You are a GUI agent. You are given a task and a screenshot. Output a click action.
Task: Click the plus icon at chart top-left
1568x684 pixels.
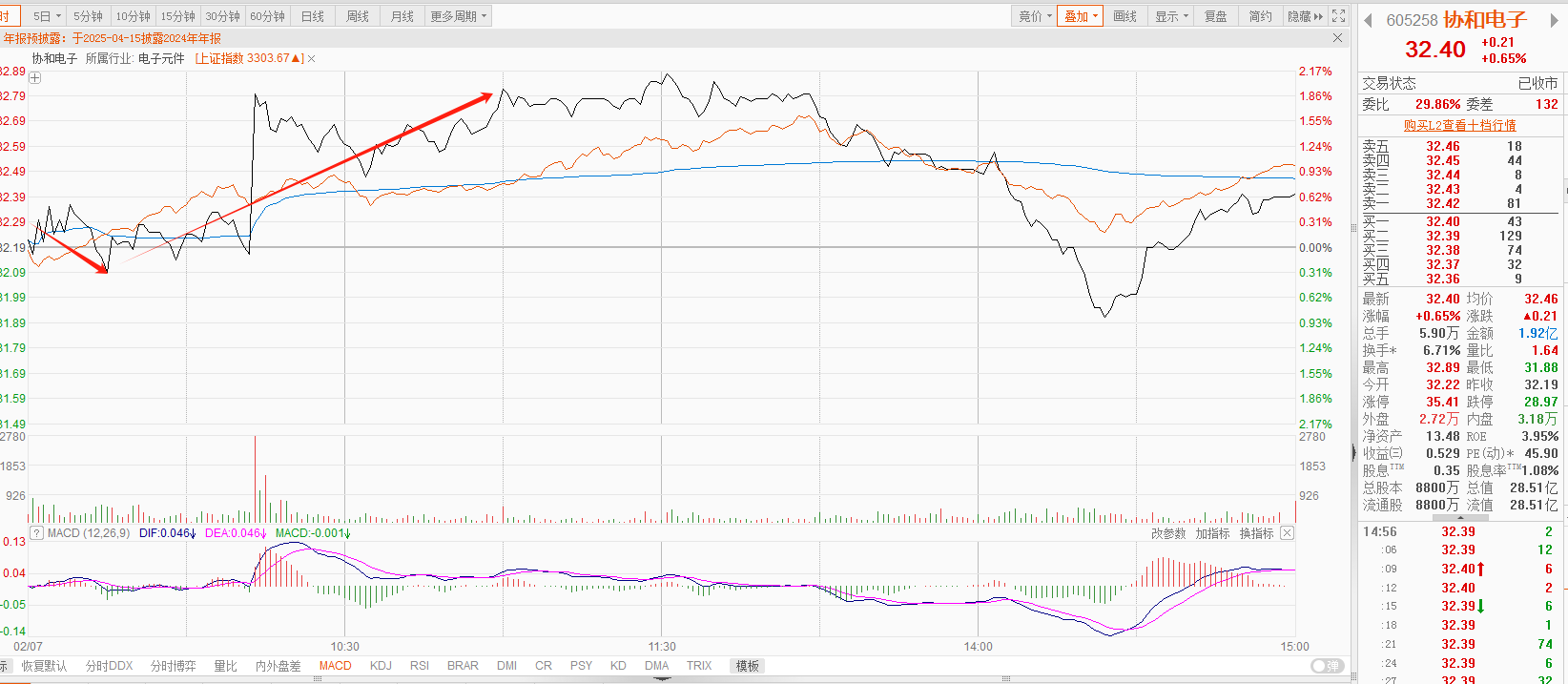click(35, 78)
